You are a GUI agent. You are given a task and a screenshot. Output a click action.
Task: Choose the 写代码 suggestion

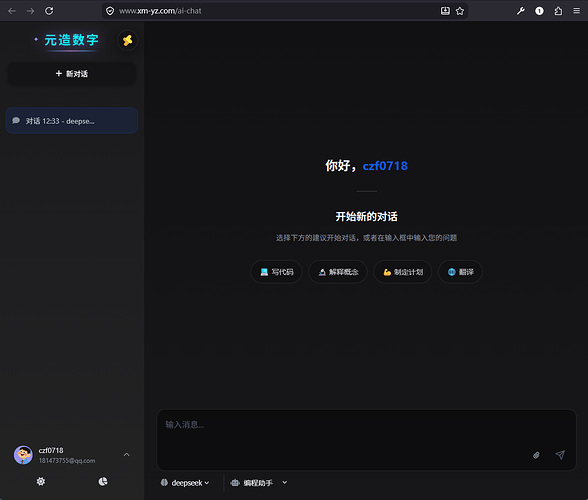point(276,272)
